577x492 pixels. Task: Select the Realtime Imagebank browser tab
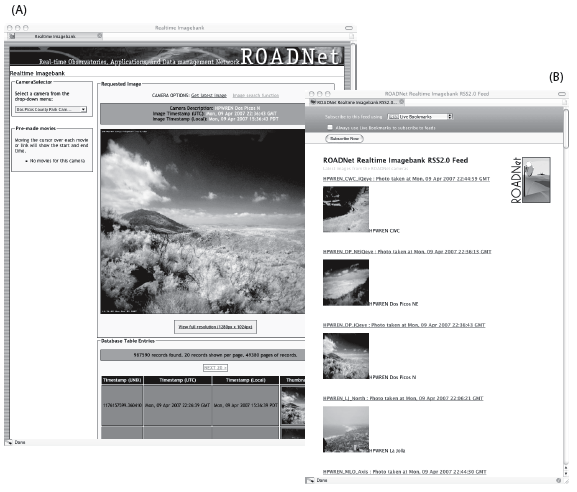tap(55, 36)
